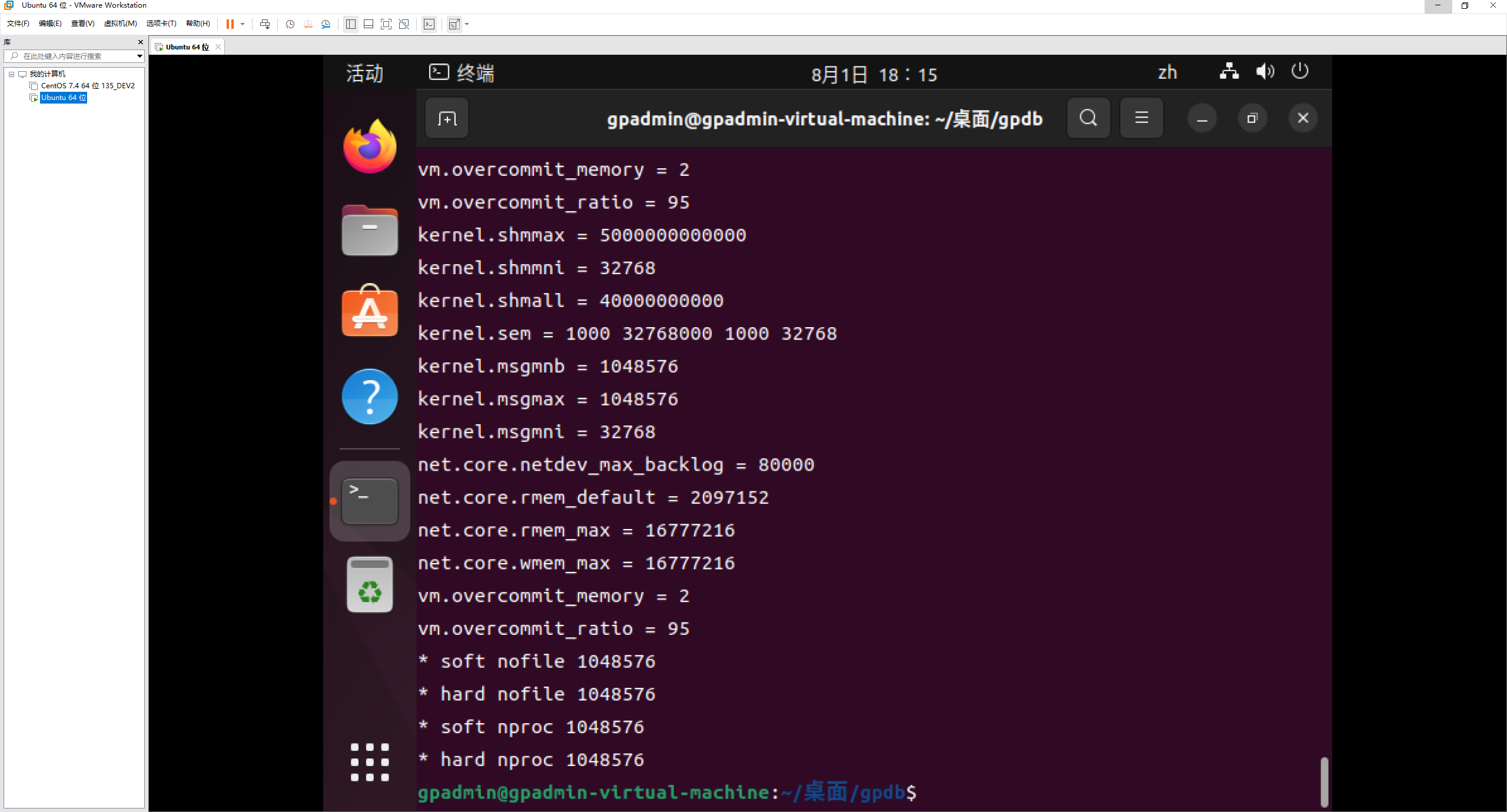Launch Firefox from the dock
Image resolution: width=1507 pixels, height=812 pixels.
point(370,147)
